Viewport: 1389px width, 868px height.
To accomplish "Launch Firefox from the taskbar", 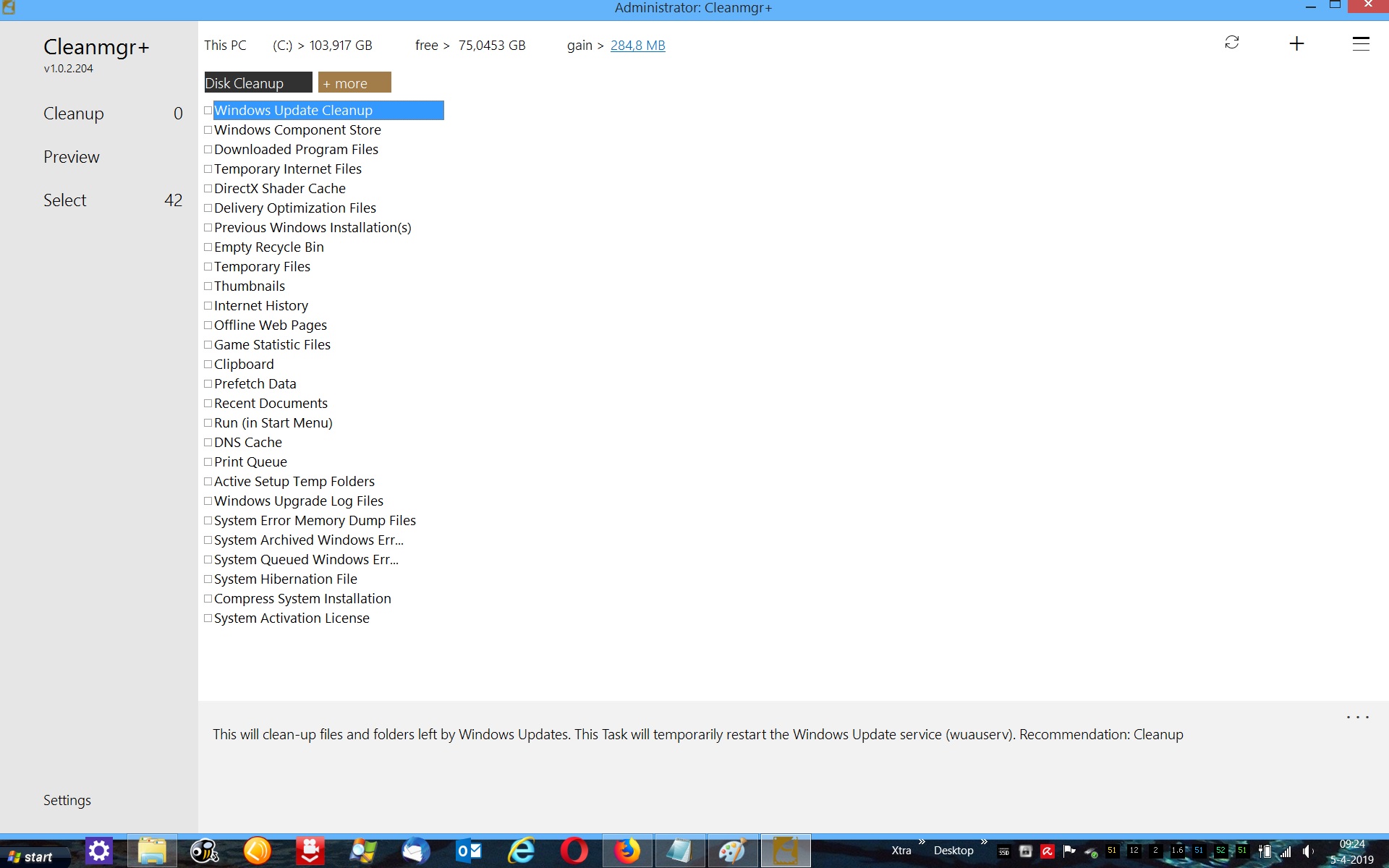I will pos(627,851).
